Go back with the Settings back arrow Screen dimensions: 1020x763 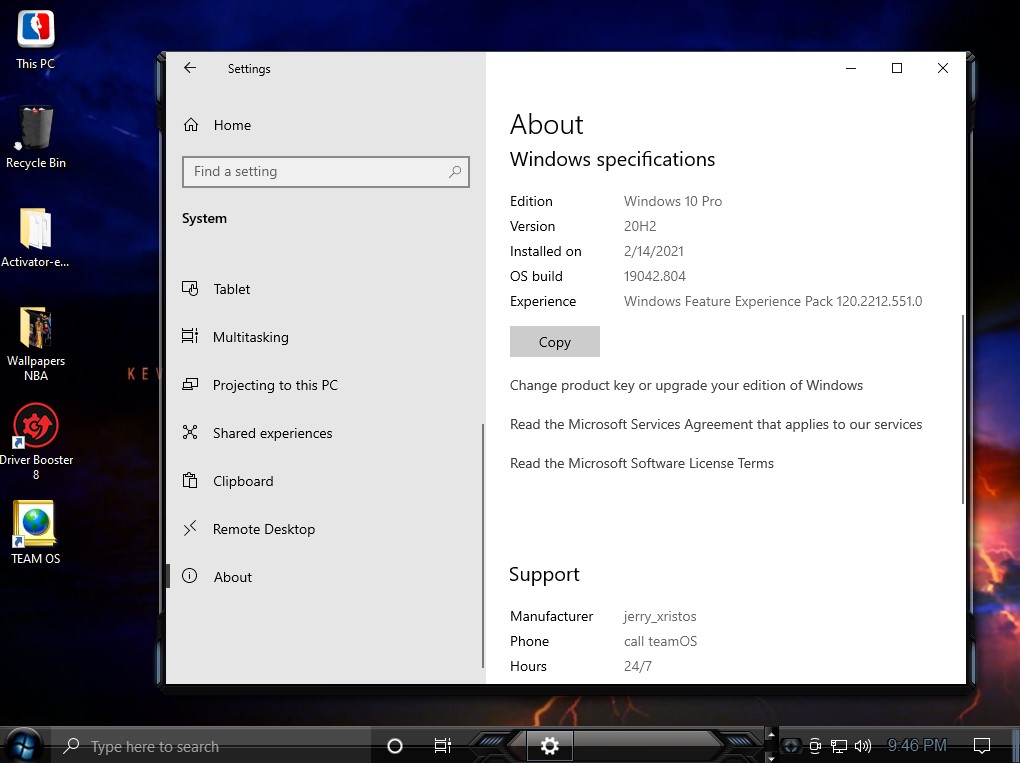[189, 68]
